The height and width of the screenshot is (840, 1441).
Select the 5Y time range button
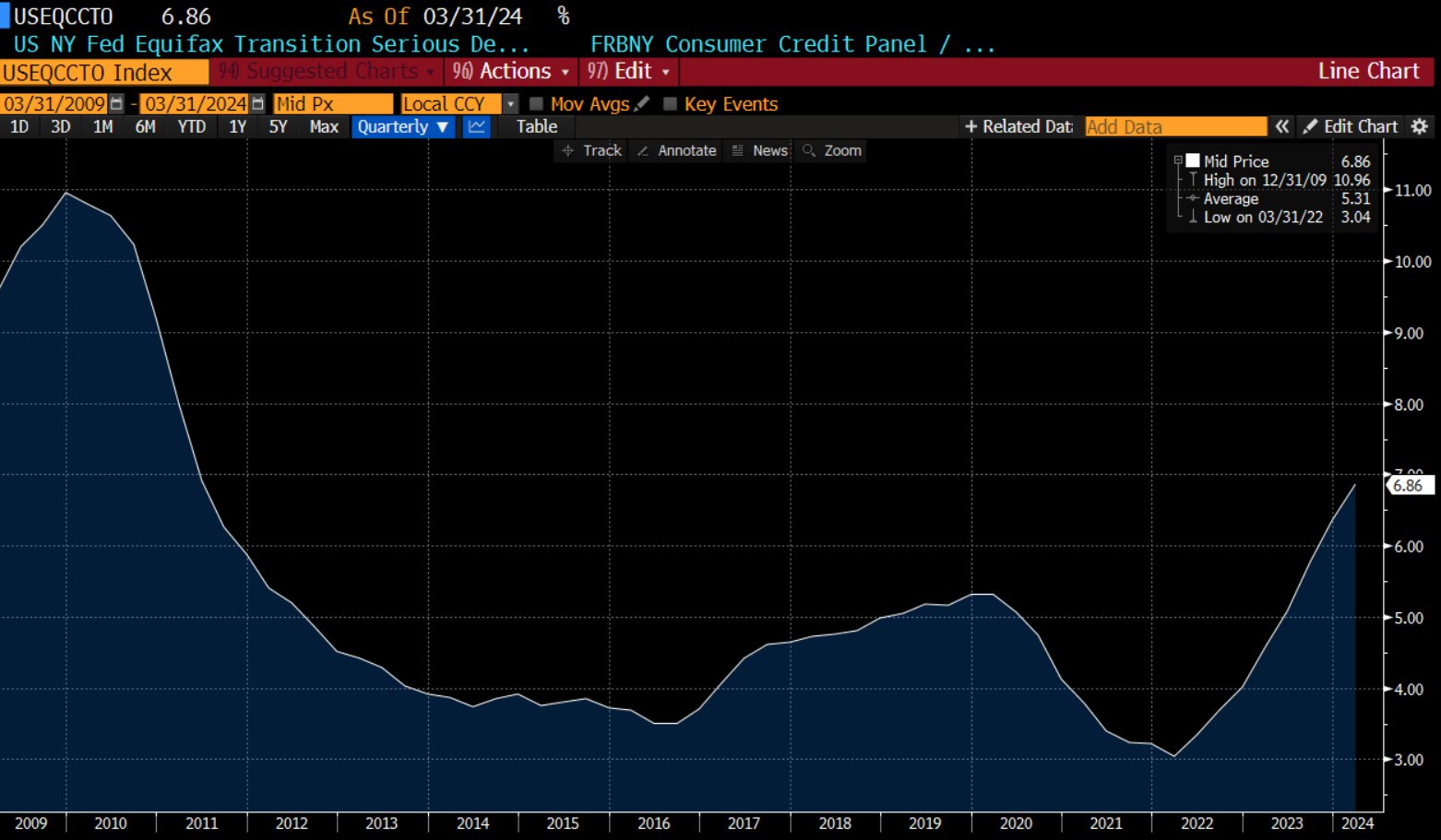pyautogui.click(x=278, y=127)
